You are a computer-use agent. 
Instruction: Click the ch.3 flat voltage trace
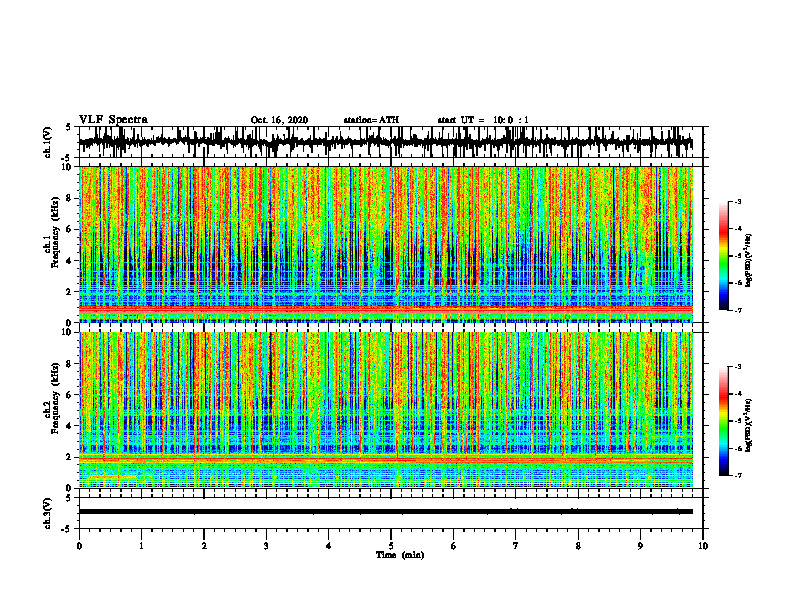385,512
